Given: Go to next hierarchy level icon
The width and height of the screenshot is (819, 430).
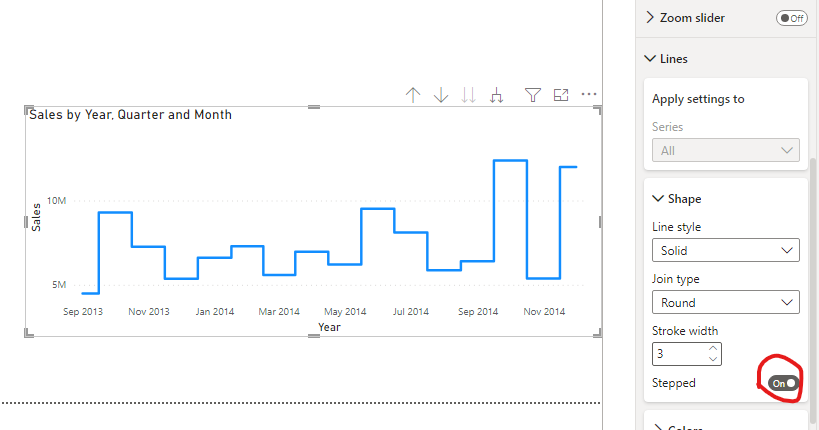Looking at the screenshot, I should coord(469,95).
